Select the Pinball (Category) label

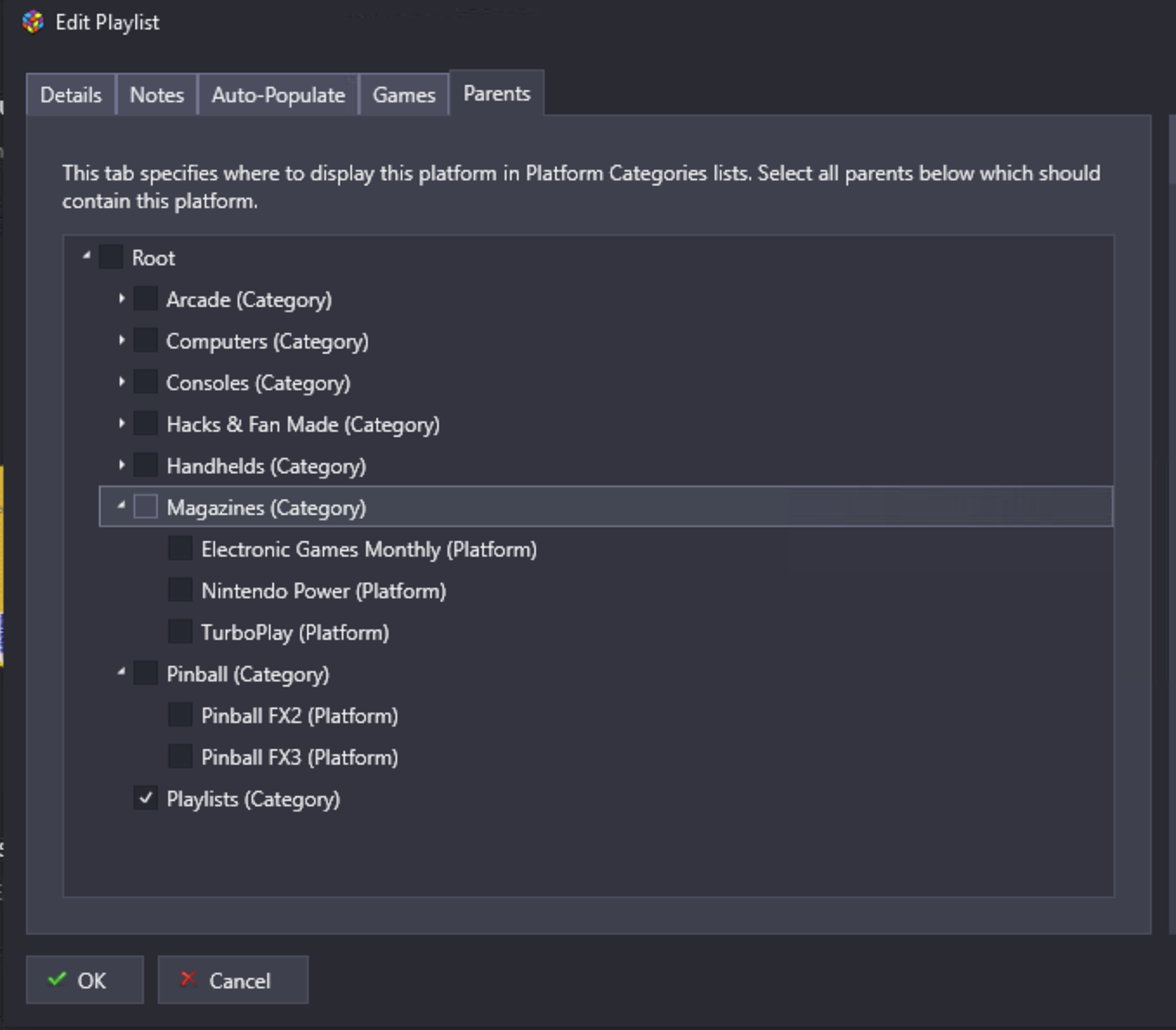click(248, 675)
